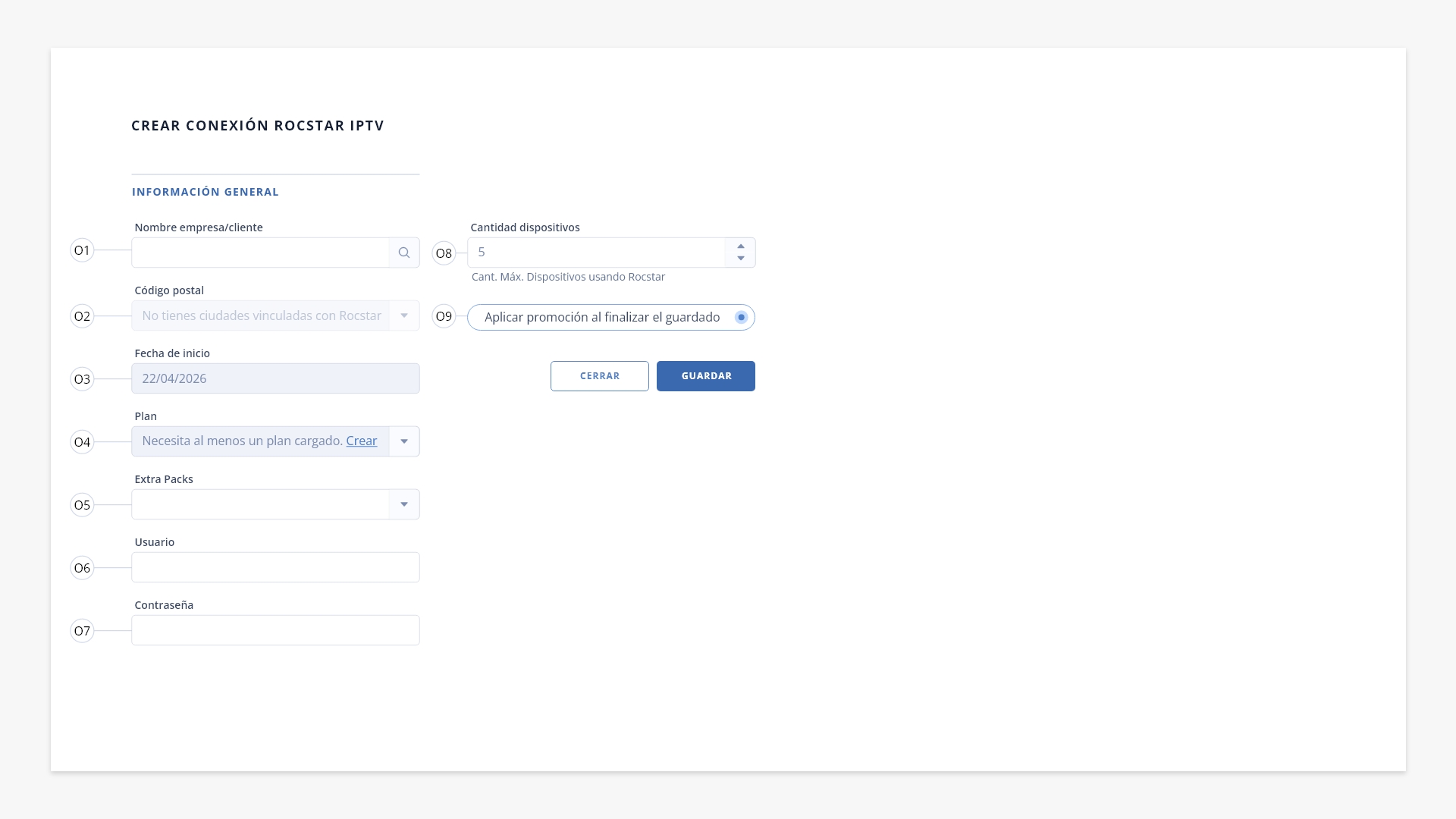
Task: Click the Contraseña label
Action: pyautogui.click(x=164, y=605)
